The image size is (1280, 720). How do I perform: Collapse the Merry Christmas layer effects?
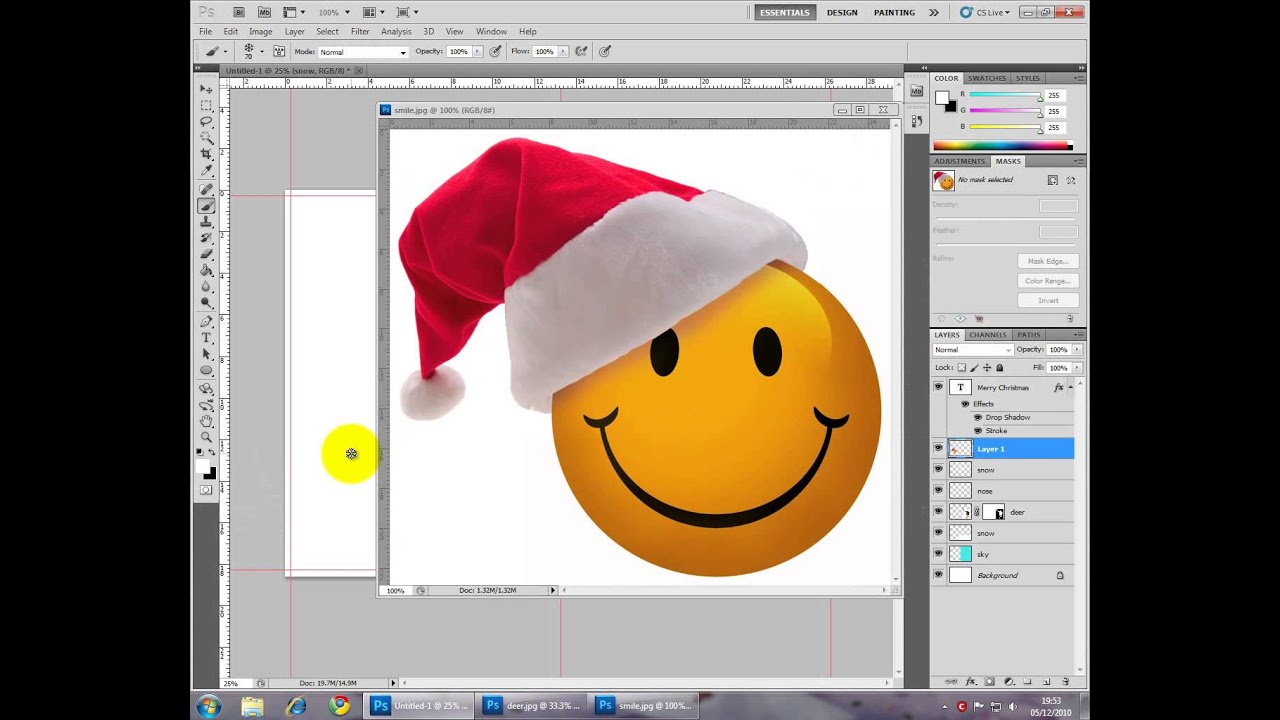tap(1071, 387)
